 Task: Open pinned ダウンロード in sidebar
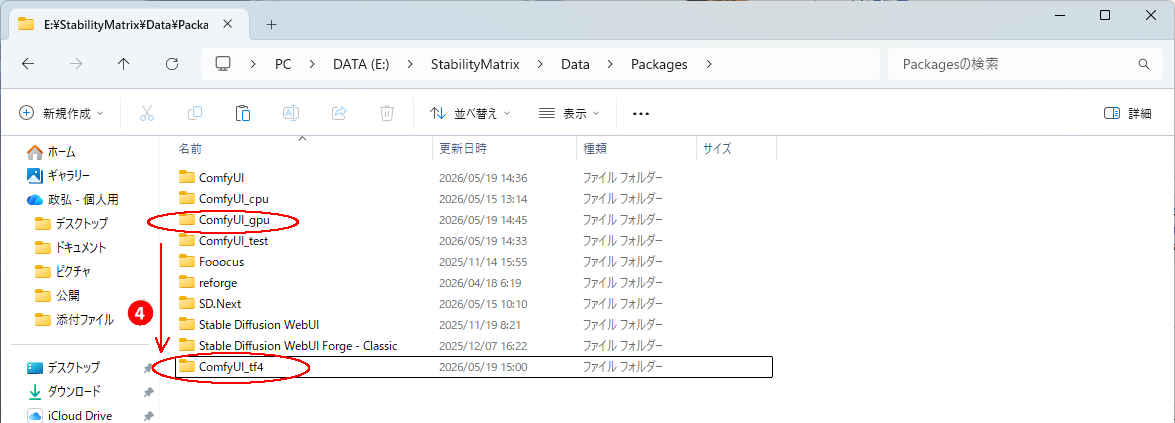click(x=64, y=392)
